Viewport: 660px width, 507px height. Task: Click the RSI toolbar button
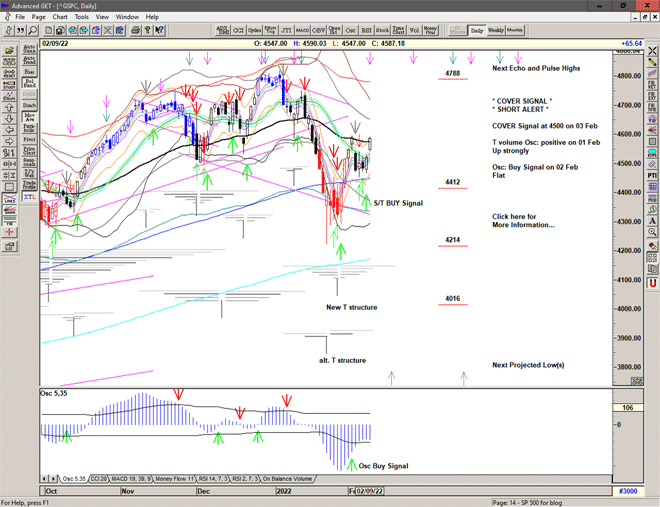coord(365,31)
